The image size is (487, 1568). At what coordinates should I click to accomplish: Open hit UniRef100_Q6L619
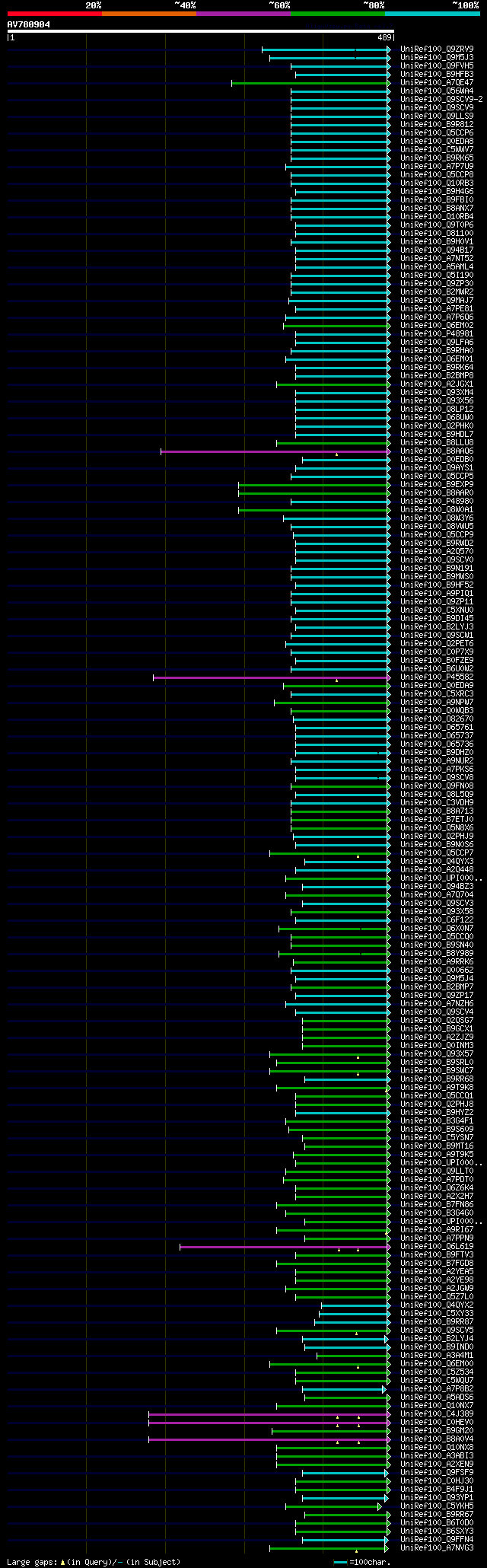pos(437,1246)
